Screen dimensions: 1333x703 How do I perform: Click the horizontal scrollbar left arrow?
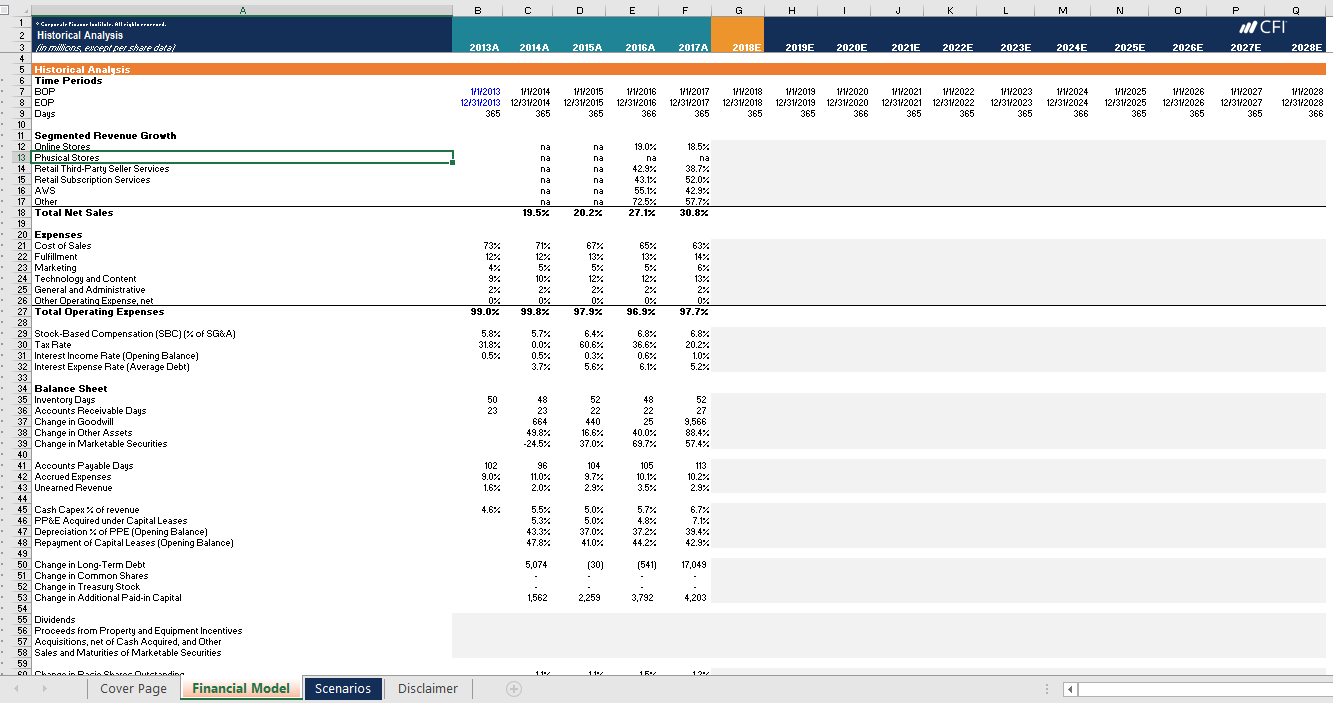click(x=1071, y=689)
